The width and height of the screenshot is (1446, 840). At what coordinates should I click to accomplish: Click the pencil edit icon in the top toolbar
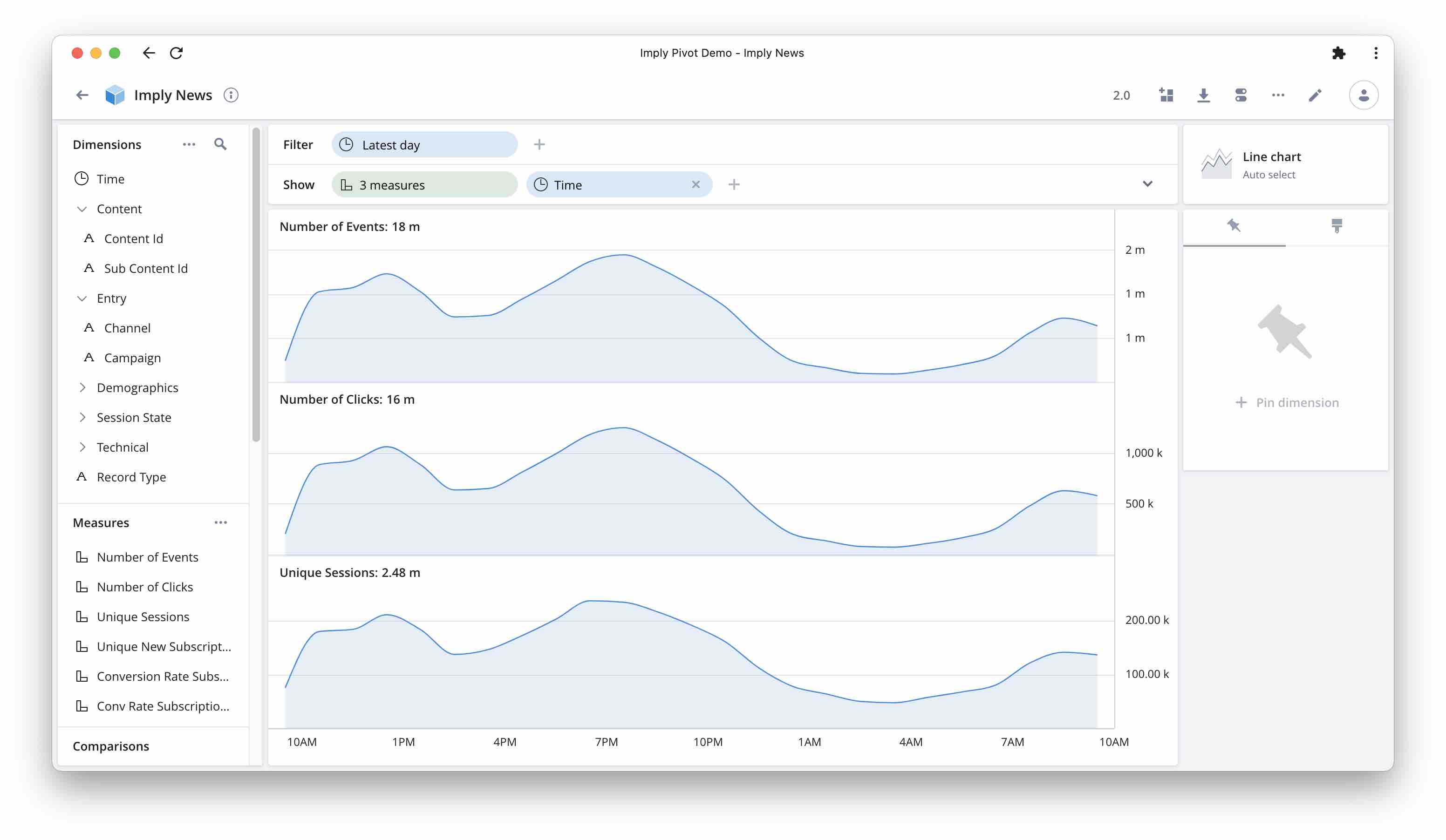coord(1315,95)
